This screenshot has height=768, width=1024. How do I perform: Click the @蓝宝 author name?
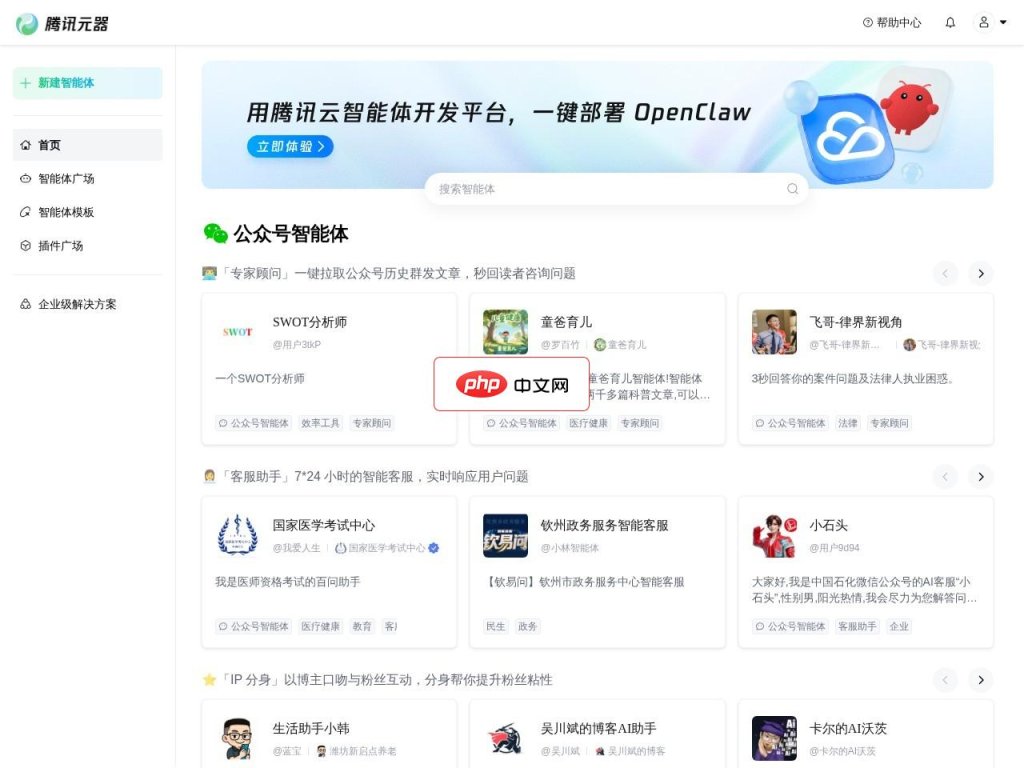point(287,751)
